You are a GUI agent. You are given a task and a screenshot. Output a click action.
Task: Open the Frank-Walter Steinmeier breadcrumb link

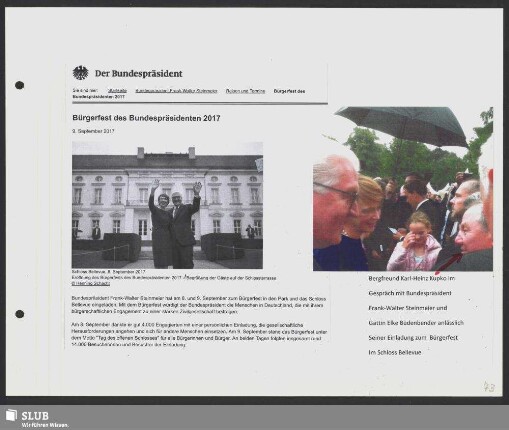point(176,91)
